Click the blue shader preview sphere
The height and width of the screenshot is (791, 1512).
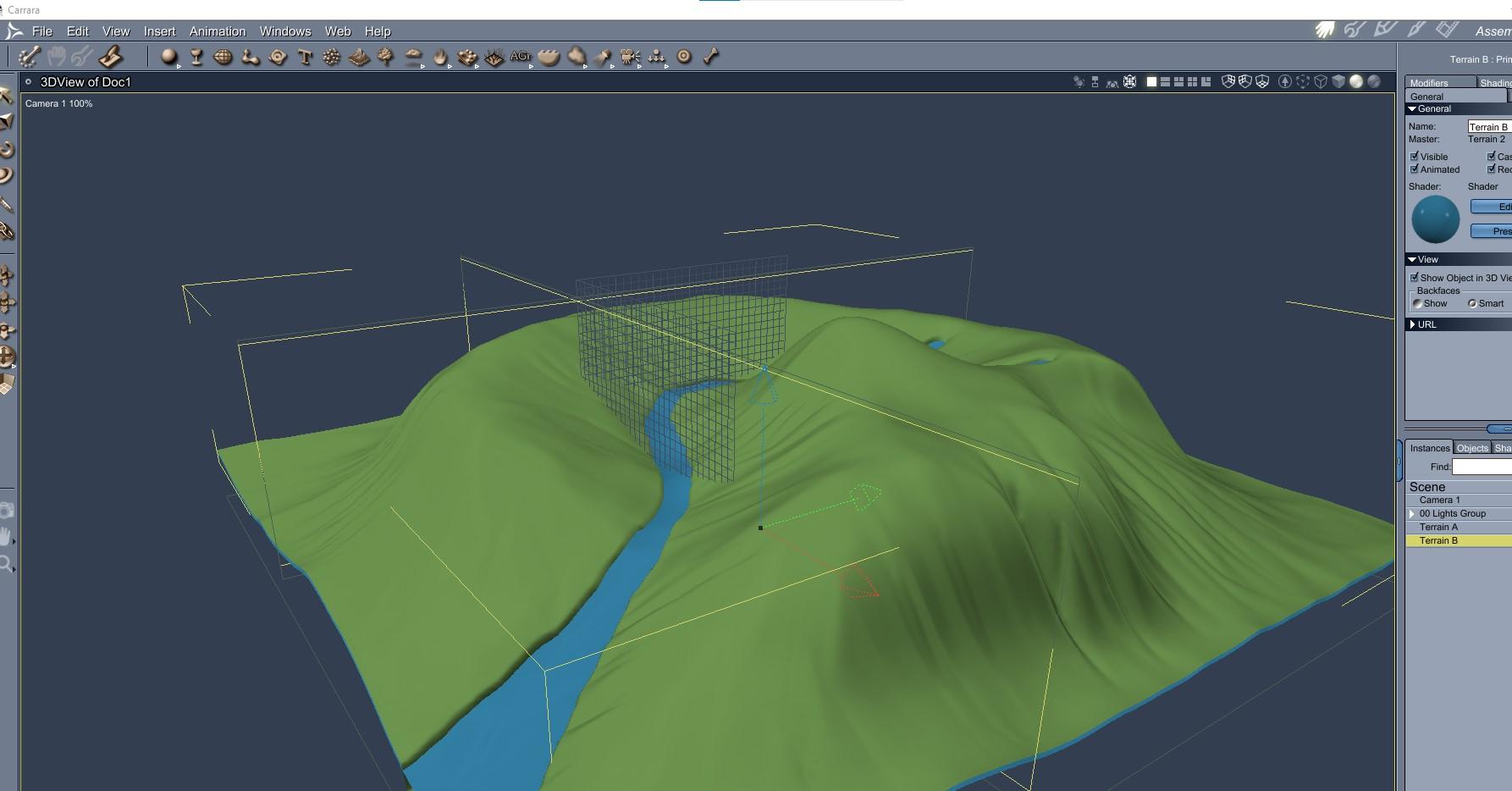pos(1436,219)
